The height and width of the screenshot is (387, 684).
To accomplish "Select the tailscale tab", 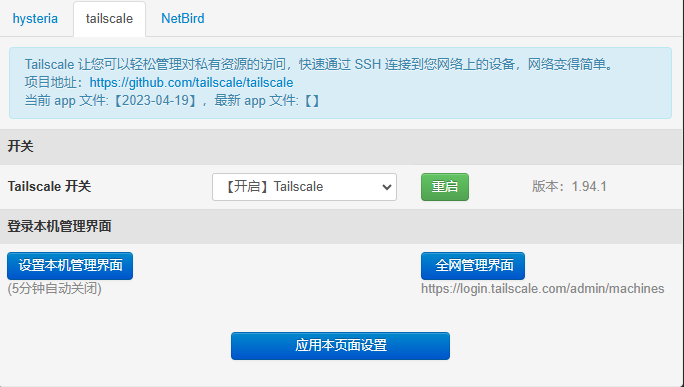I will point(109,19).
